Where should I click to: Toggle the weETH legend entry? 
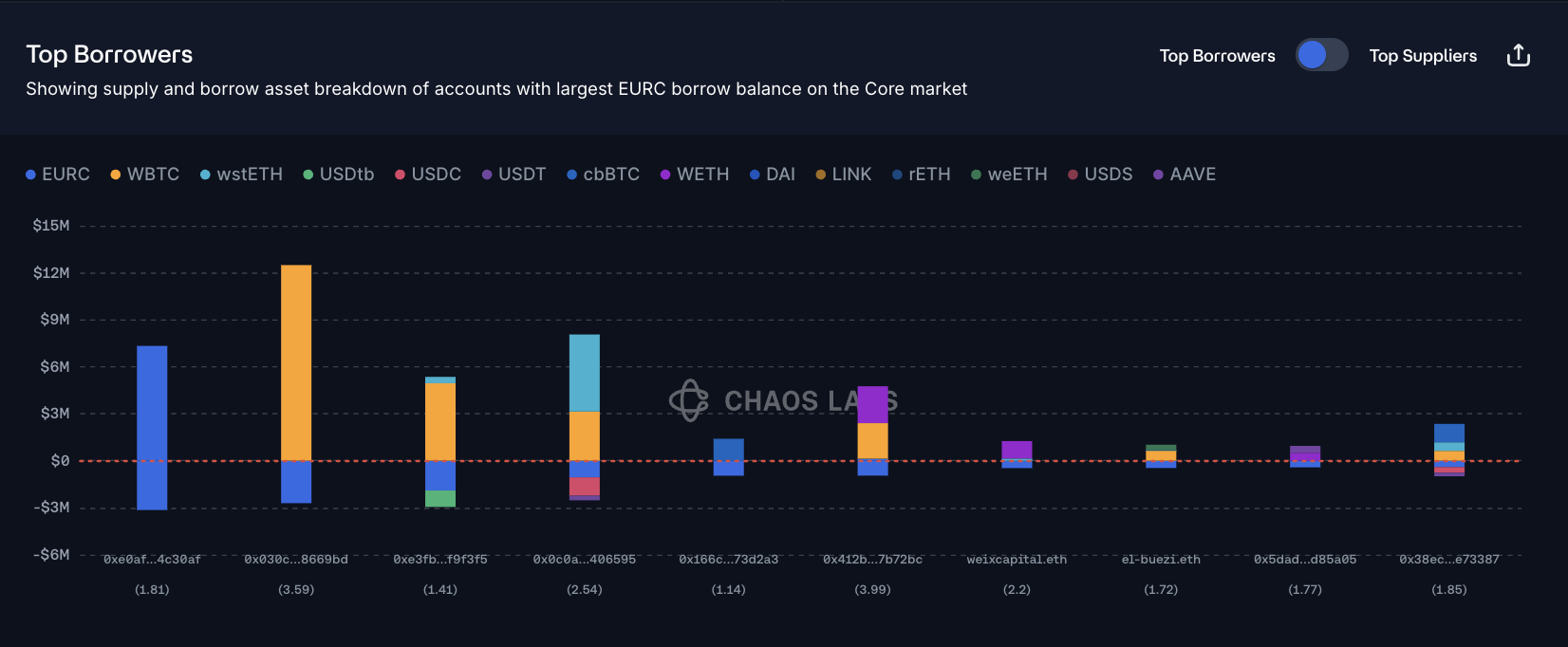[1009, 175]
